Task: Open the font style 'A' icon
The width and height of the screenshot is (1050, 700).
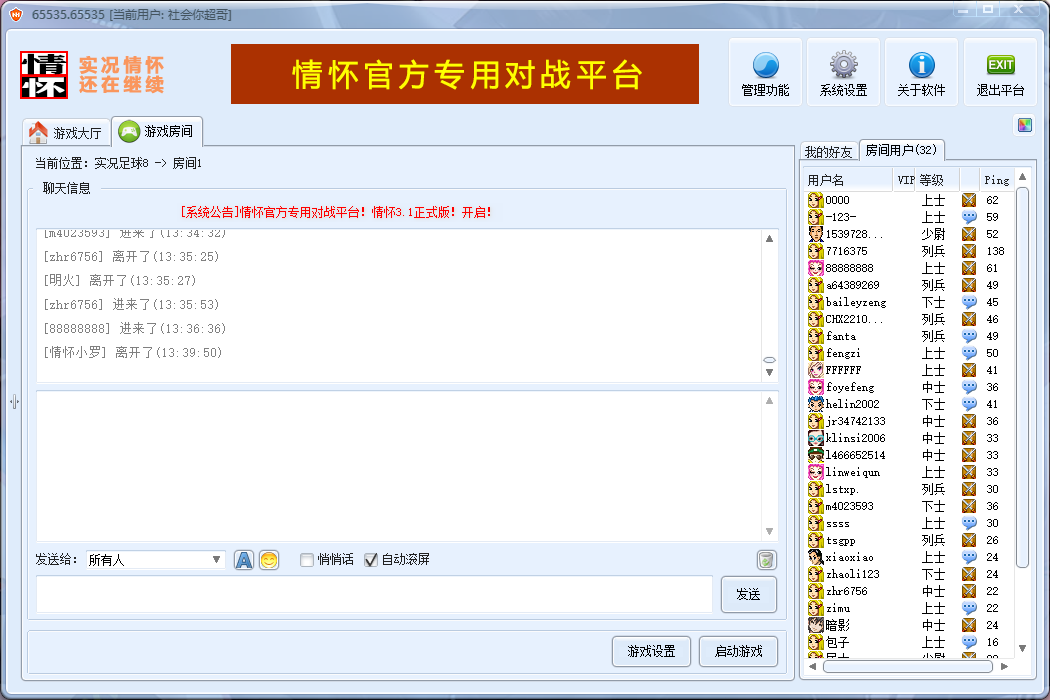Action: pyautogui.click(x=244, y=560)
